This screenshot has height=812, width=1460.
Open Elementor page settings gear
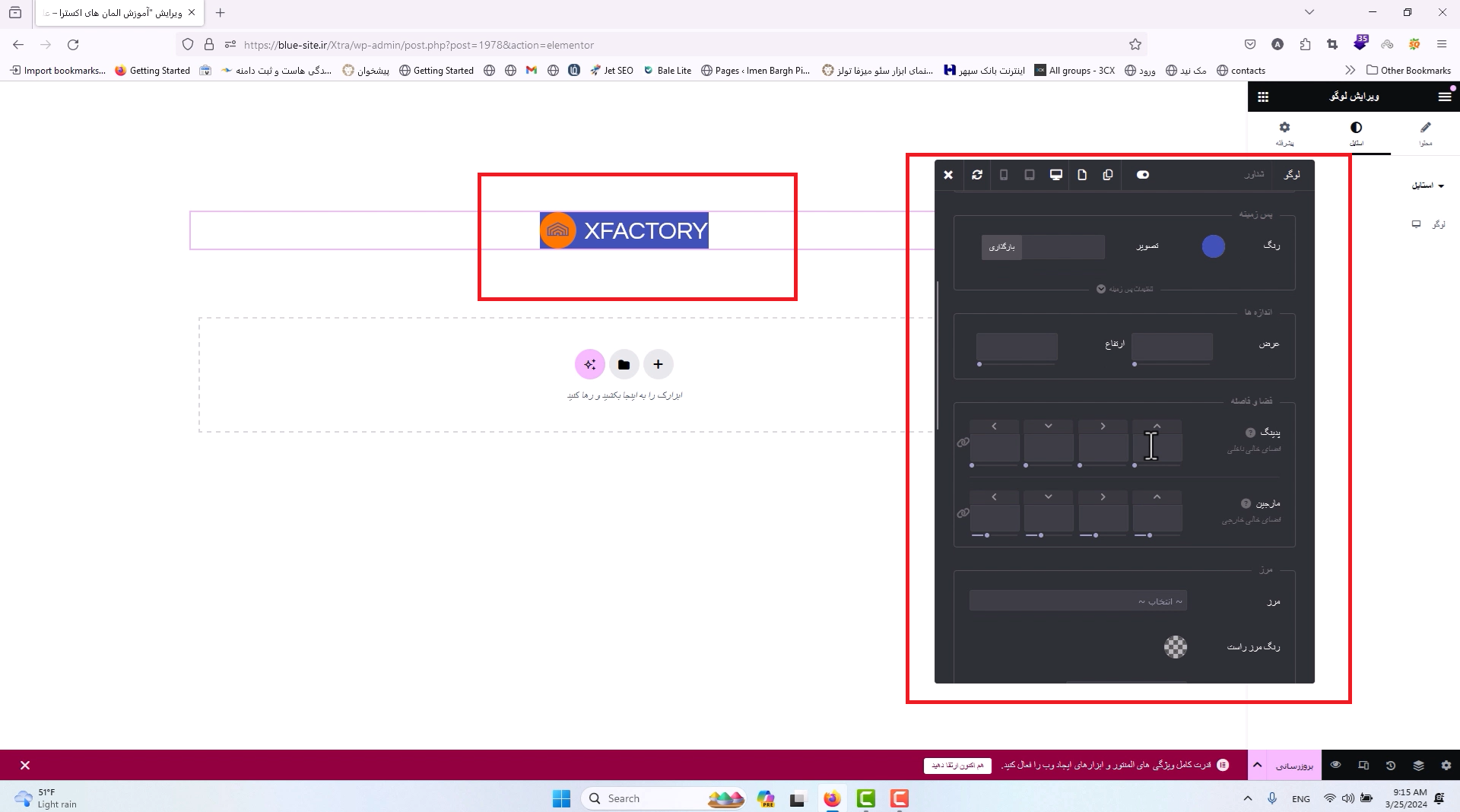[1446, 766]
